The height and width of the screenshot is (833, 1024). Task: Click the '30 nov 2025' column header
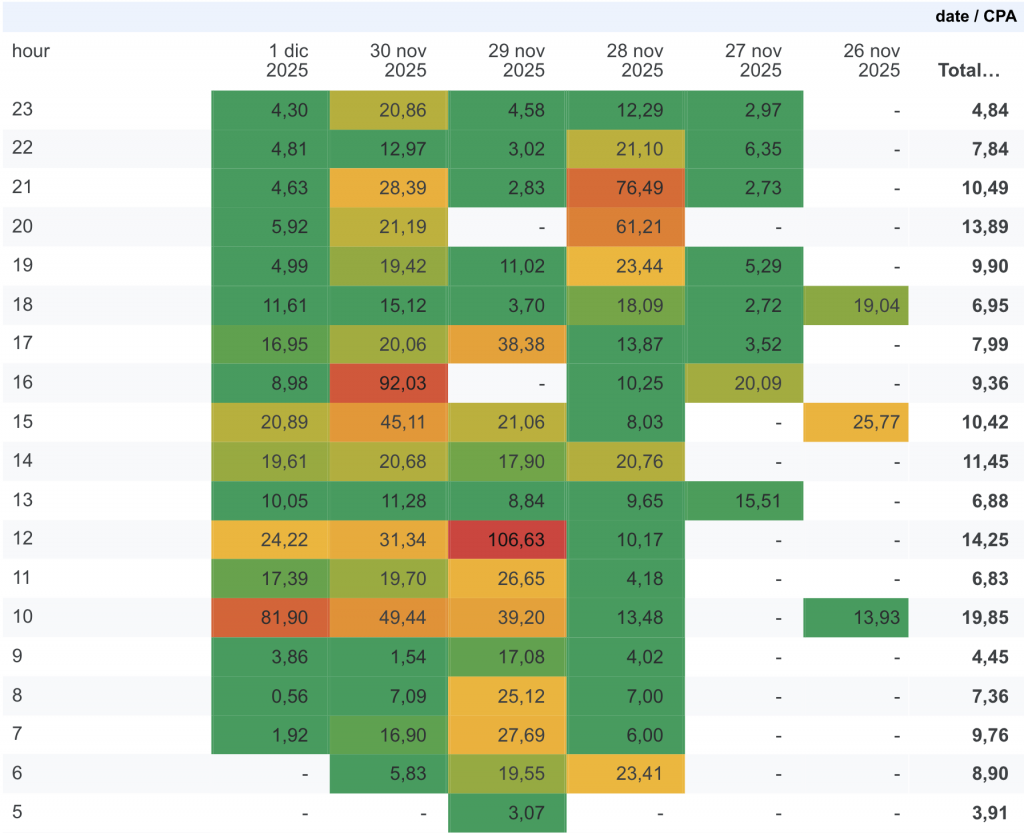(397, 60)
